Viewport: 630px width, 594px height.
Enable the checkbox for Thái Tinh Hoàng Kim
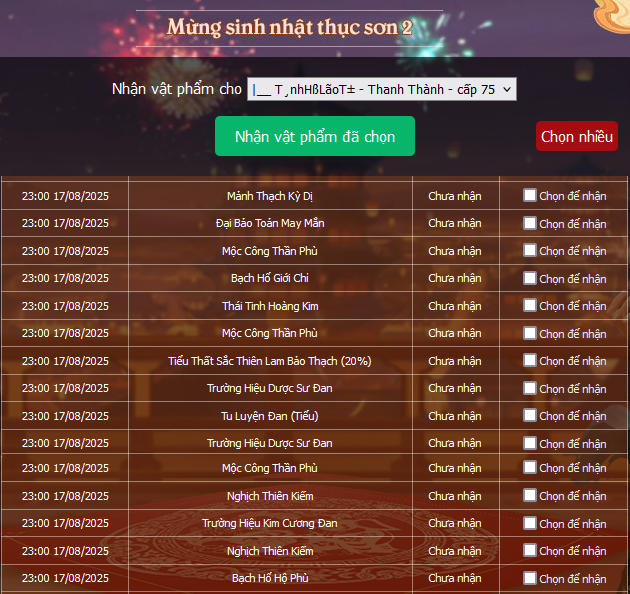pyautogui.click(x=530, y=305)
